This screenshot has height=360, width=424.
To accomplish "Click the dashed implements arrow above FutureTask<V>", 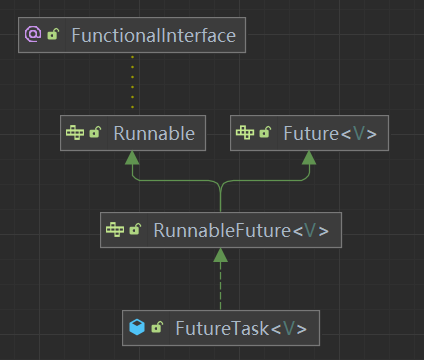I will [x=220, y=279].
